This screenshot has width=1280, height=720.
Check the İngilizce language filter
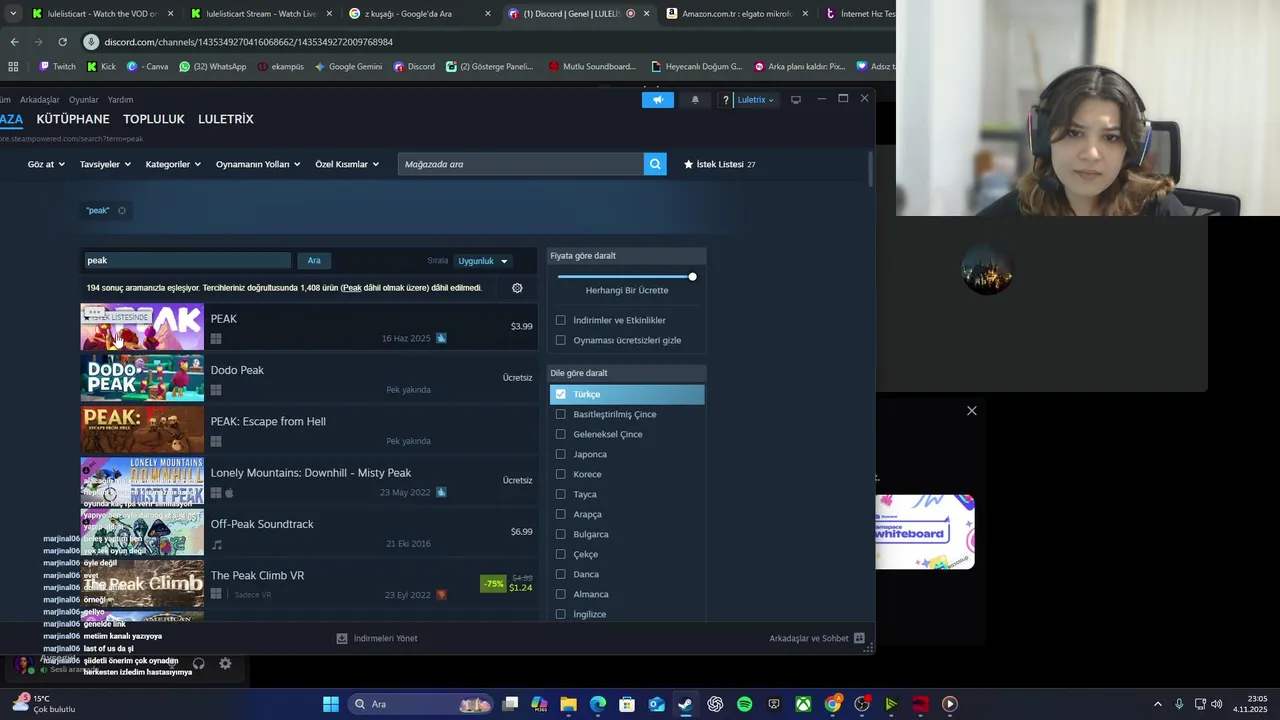(x=560, y=614)
